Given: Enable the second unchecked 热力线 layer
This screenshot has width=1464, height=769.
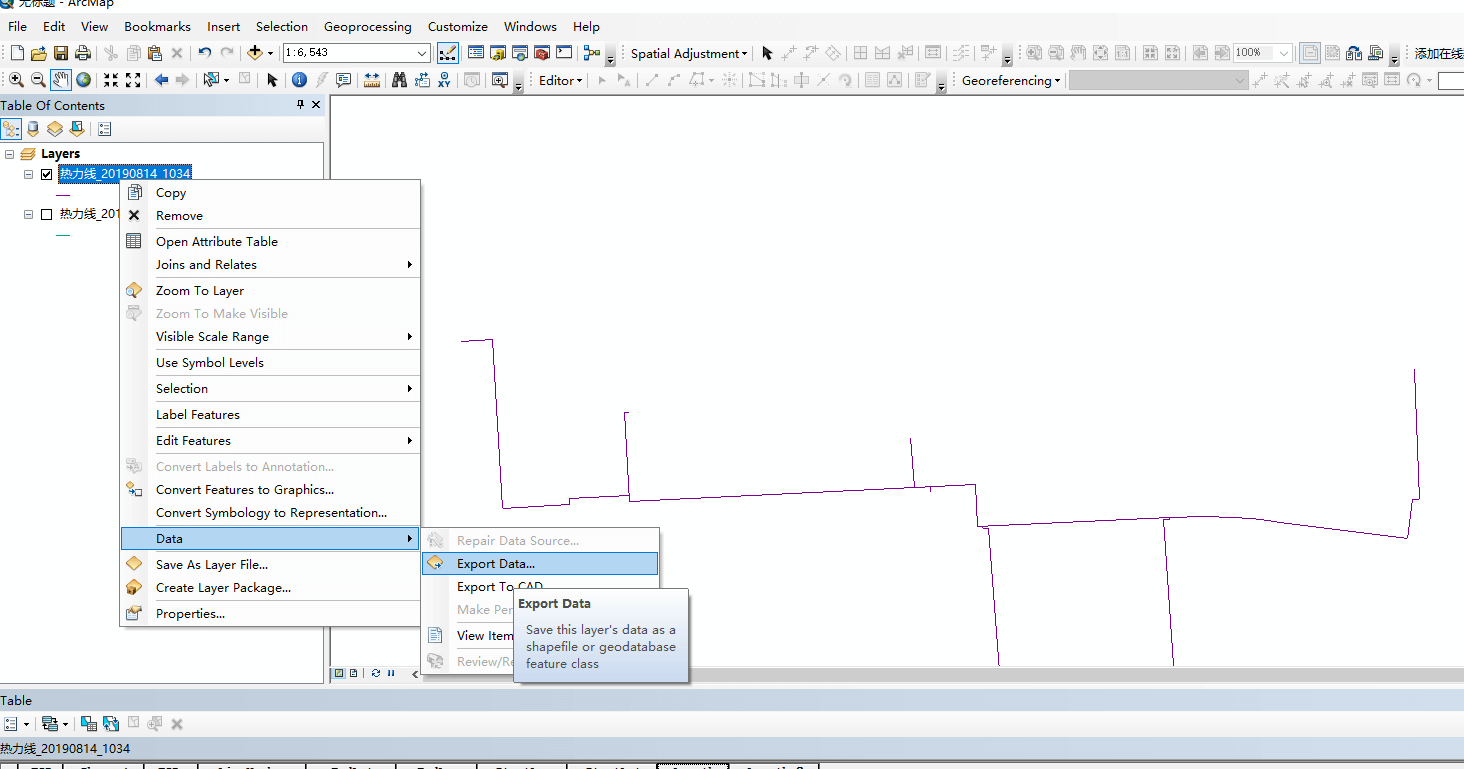Looking at the screenshot, I should (46, 214).
